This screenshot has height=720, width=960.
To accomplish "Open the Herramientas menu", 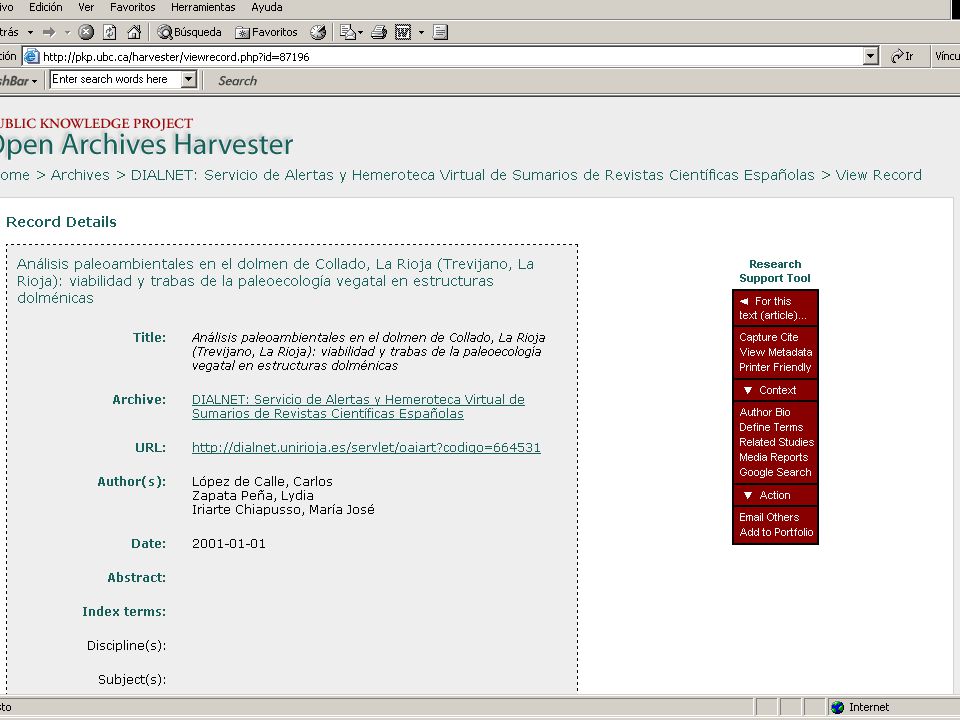I will click(x=203, y=7).
